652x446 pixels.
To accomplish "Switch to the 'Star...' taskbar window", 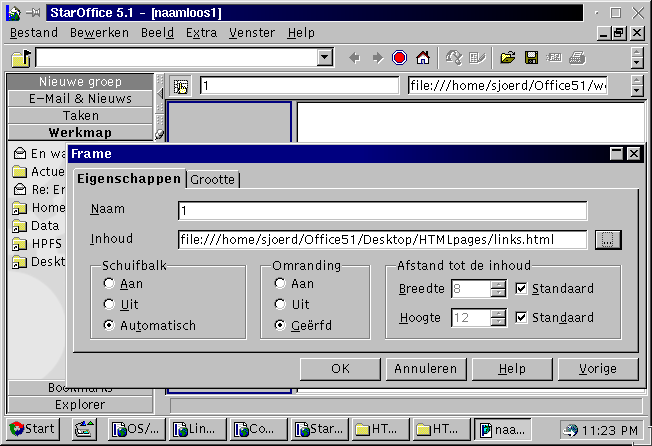I will click(x=320, y=429).
